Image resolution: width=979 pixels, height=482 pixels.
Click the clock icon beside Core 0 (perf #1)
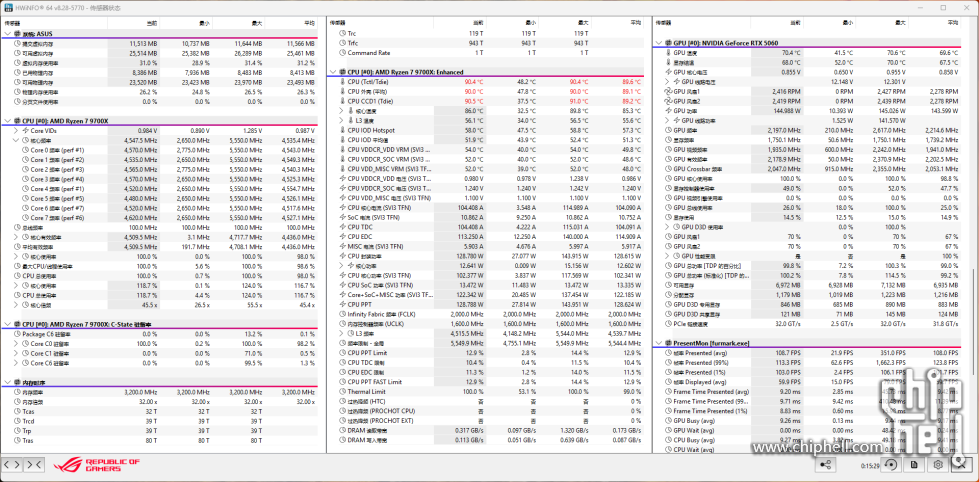click(x=26, y=150)
